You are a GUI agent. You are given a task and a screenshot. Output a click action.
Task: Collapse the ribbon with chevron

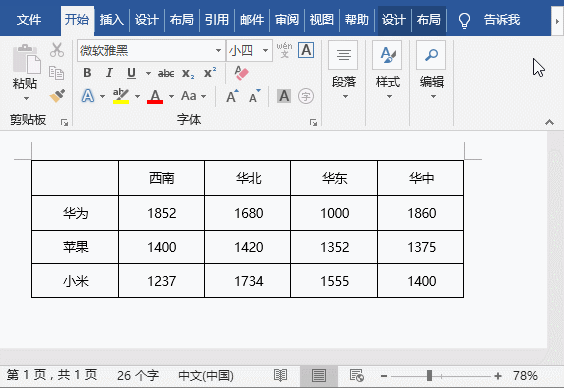[549, 122]
